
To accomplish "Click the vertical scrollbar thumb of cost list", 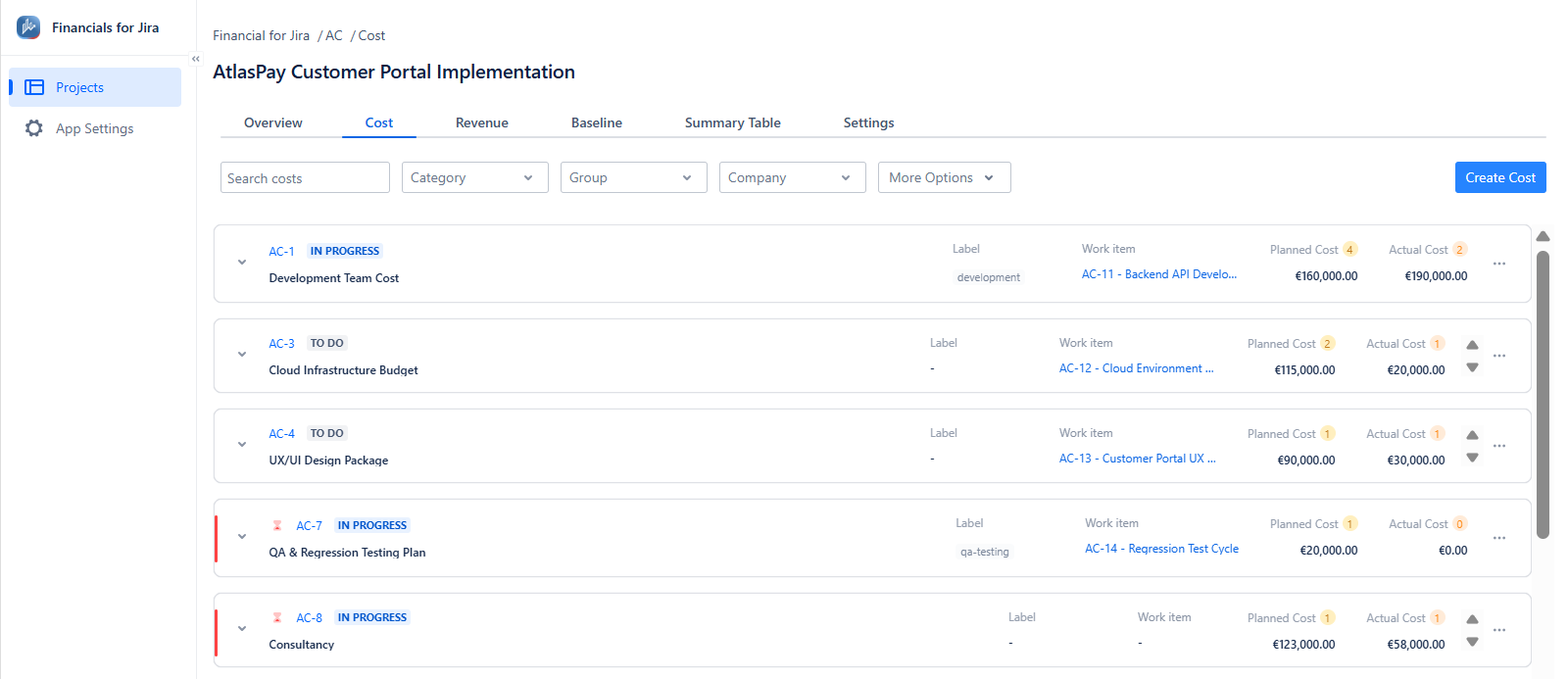I will (1543, 395).
